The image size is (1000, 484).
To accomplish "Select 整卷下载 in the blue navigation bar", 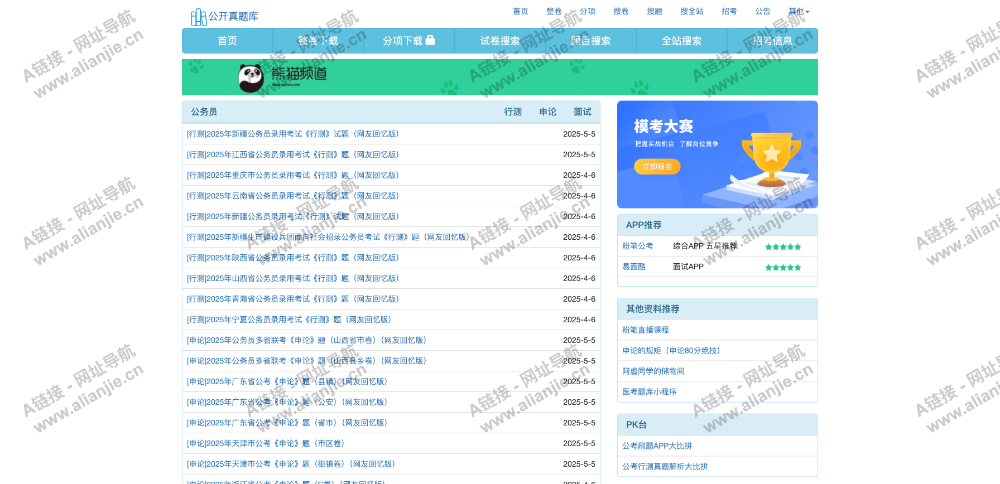I will [318, 41].
